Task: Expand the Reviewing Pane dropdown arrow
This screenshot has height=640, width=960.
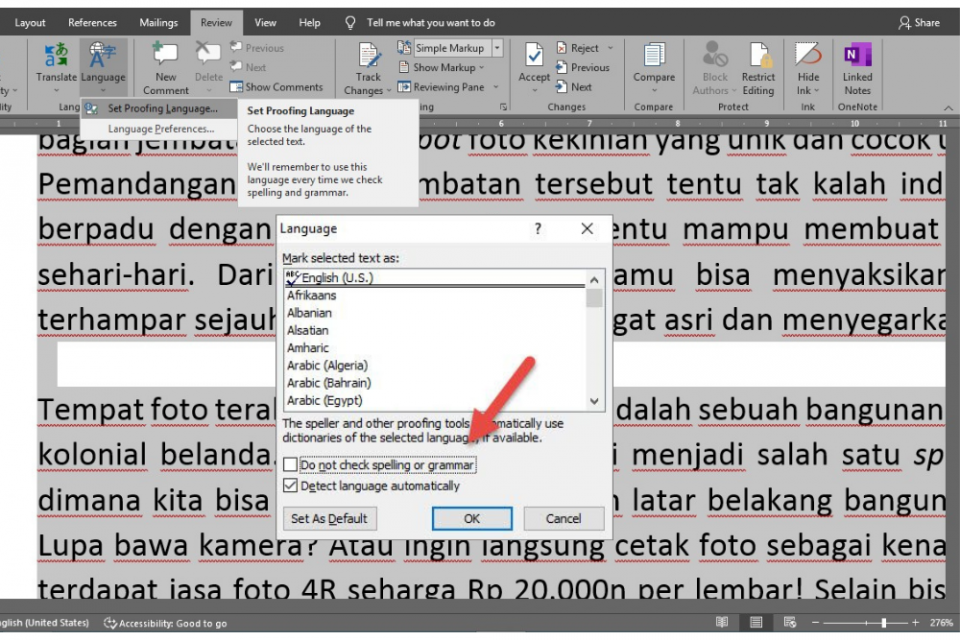Action: pyautogui.click(x=496, y=87)
